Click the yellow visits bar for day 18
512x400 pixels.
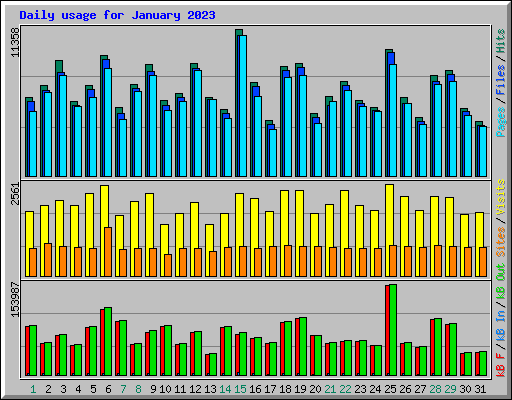coord(284,233)
